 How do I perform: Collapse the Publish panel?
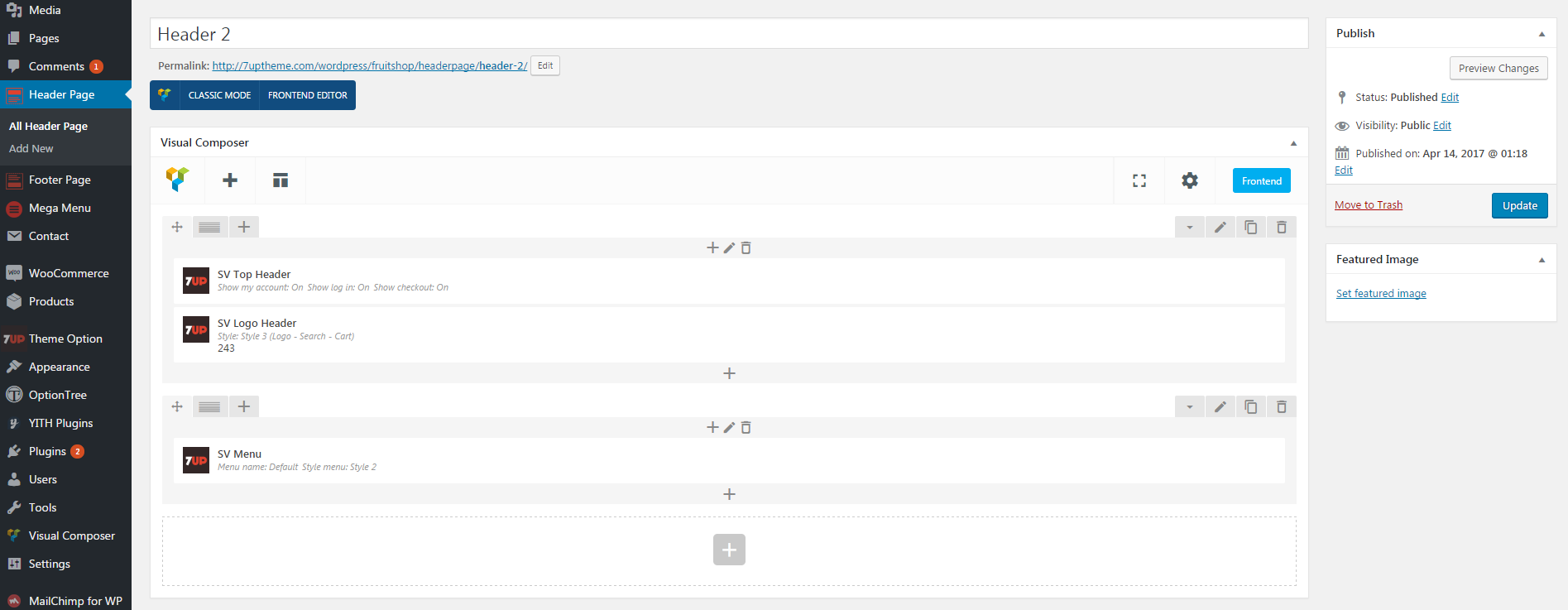1542,34
